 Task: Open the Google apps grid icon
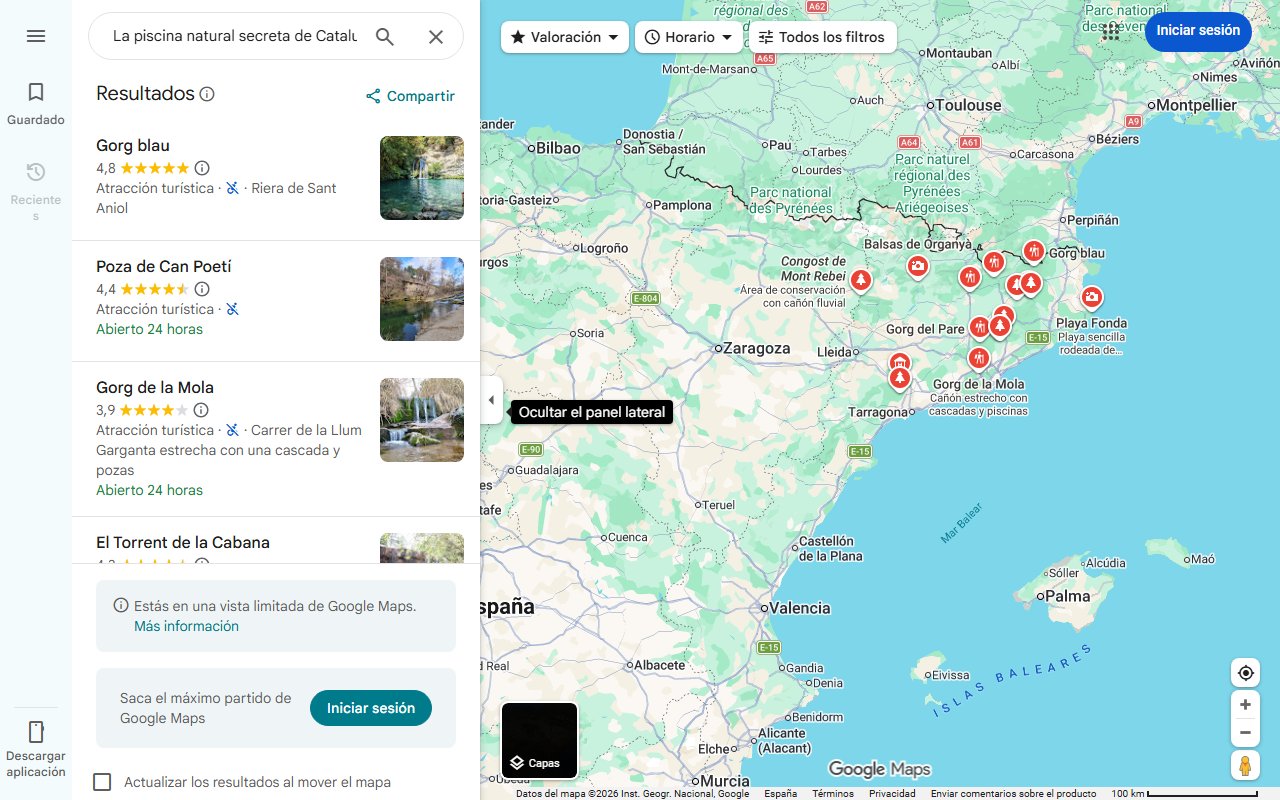point(1110,31)
